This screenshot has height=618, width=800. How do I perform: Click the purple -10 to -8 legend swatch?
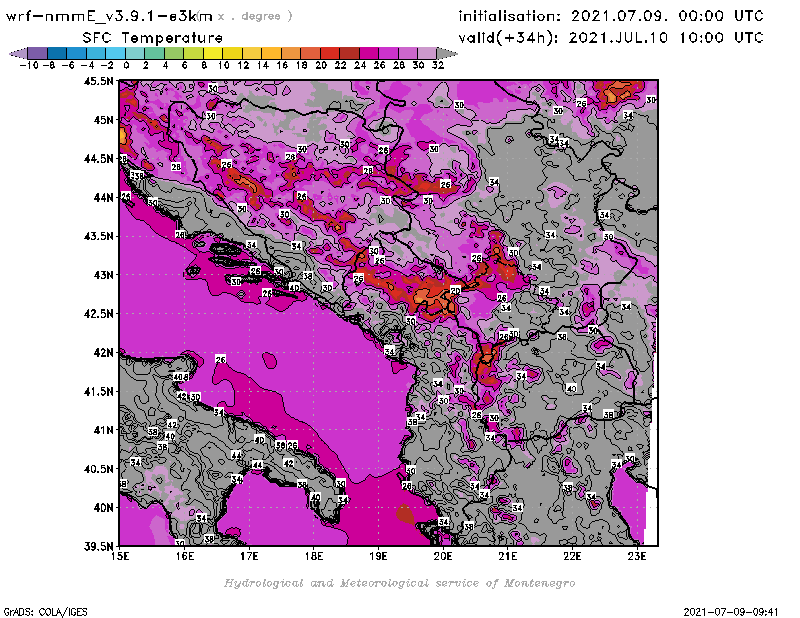[x=37, y=53]
